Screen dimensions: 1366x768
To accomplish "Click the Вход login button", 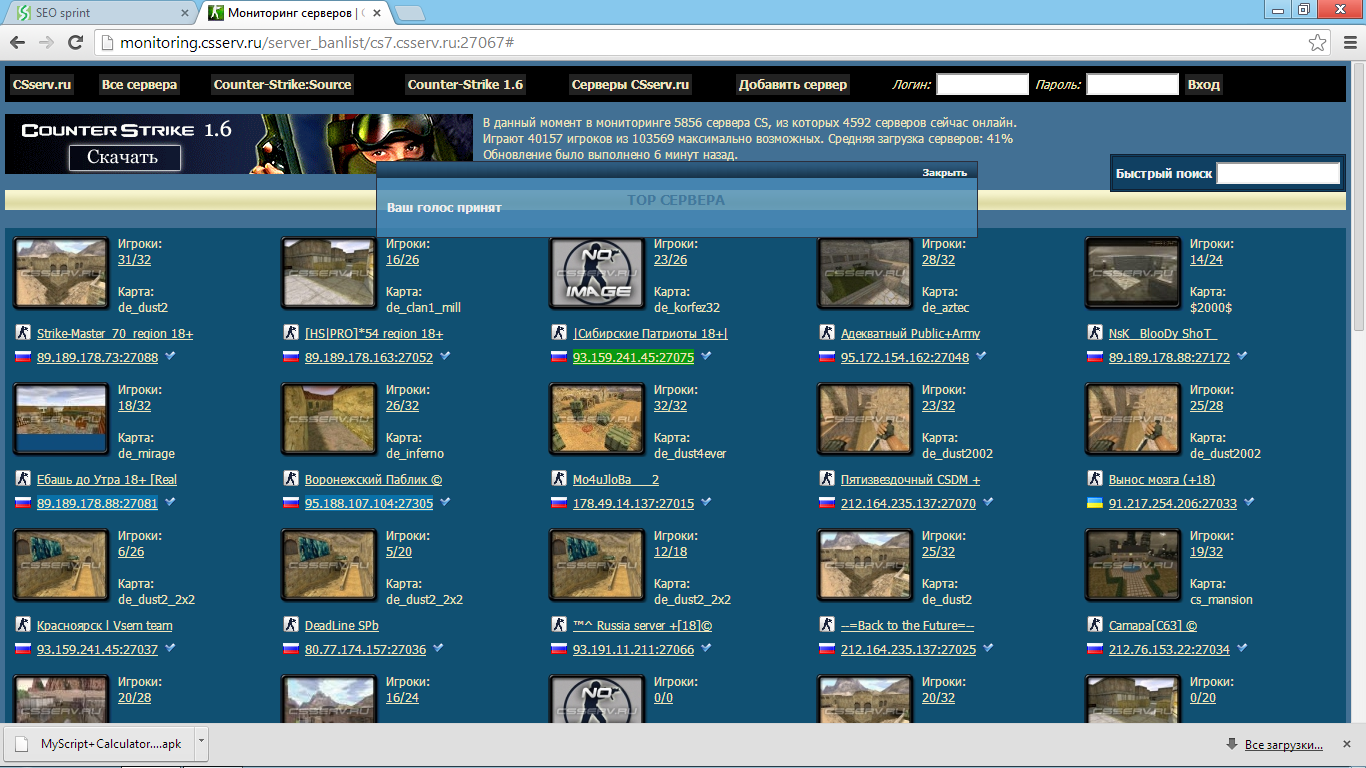I will [x=1204, y=85].
